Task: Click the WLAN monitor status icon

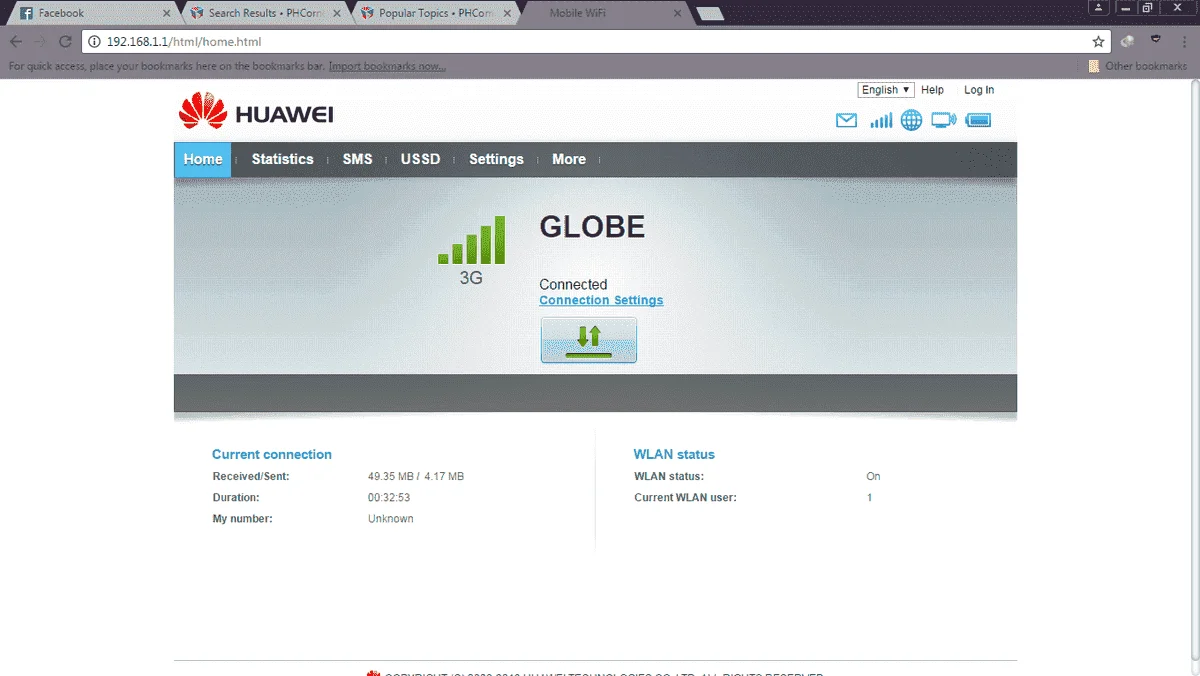Action: coord(943,121)
